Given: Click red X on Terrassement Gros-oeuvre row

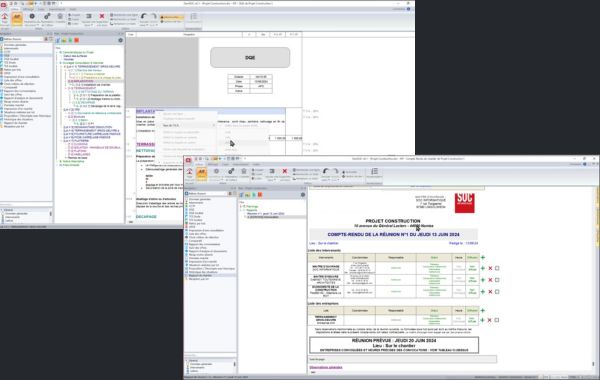Looking at the screenshot, I should (x=489, y=320).
